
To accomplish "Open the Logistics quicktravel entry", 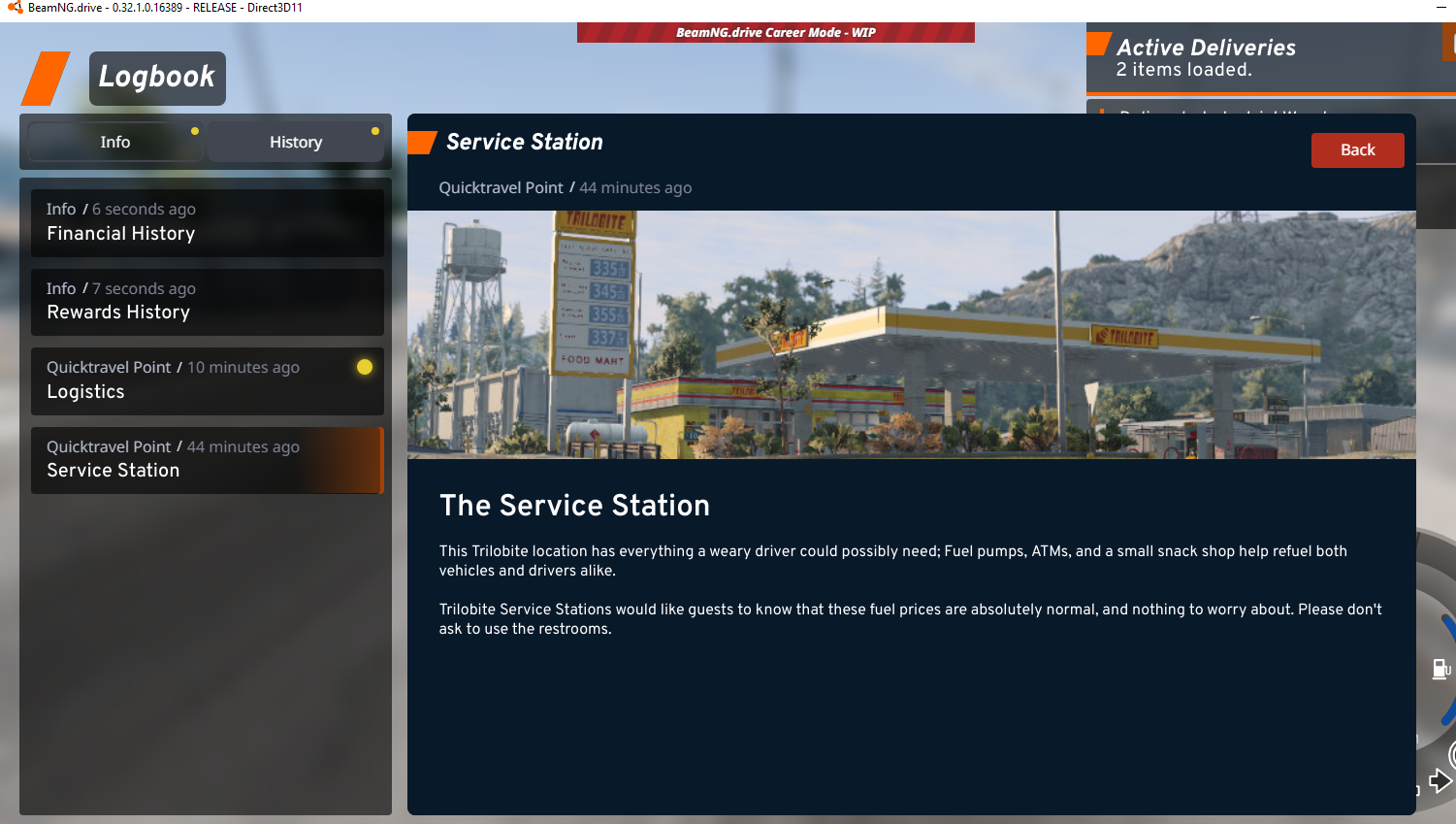I will pos(208,380).
